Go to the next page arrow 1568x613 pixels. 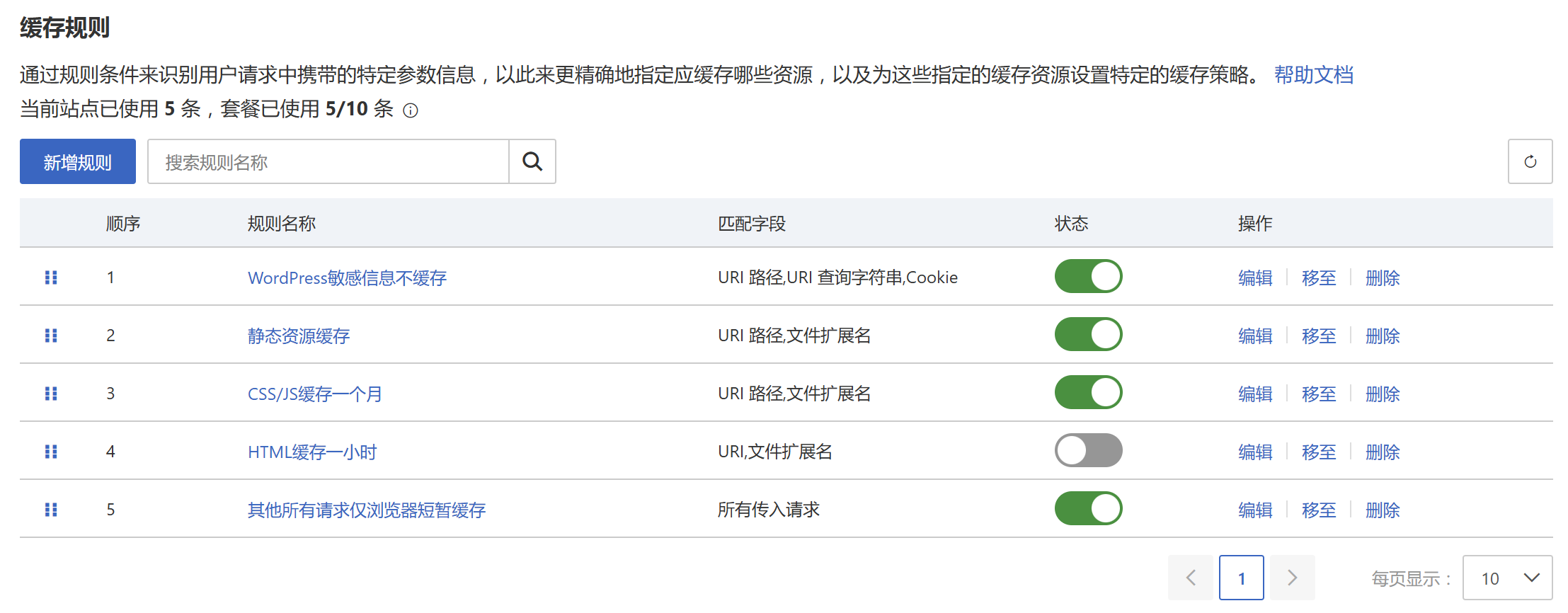[1292, 578]
